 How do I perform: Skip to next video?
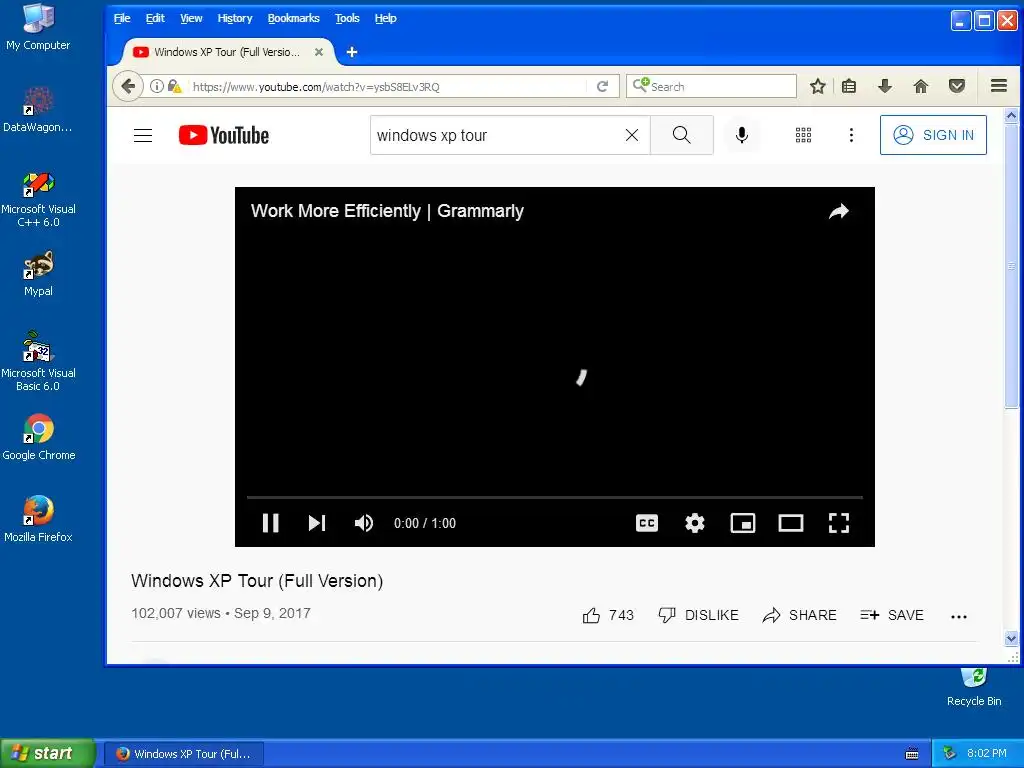tap(317, 523)
